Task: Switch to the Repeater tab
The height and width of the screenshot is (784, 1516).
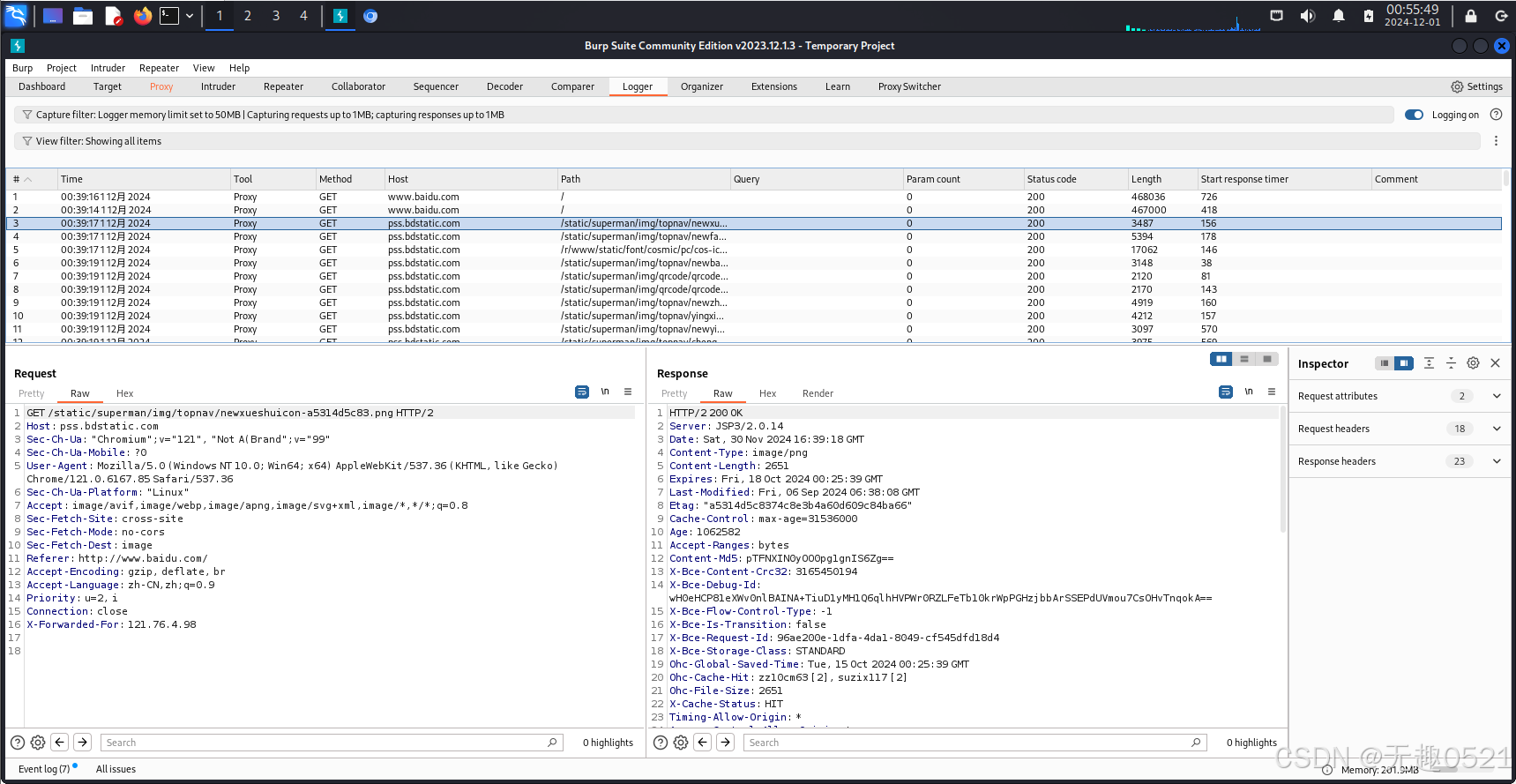Action: coord(283,86)
